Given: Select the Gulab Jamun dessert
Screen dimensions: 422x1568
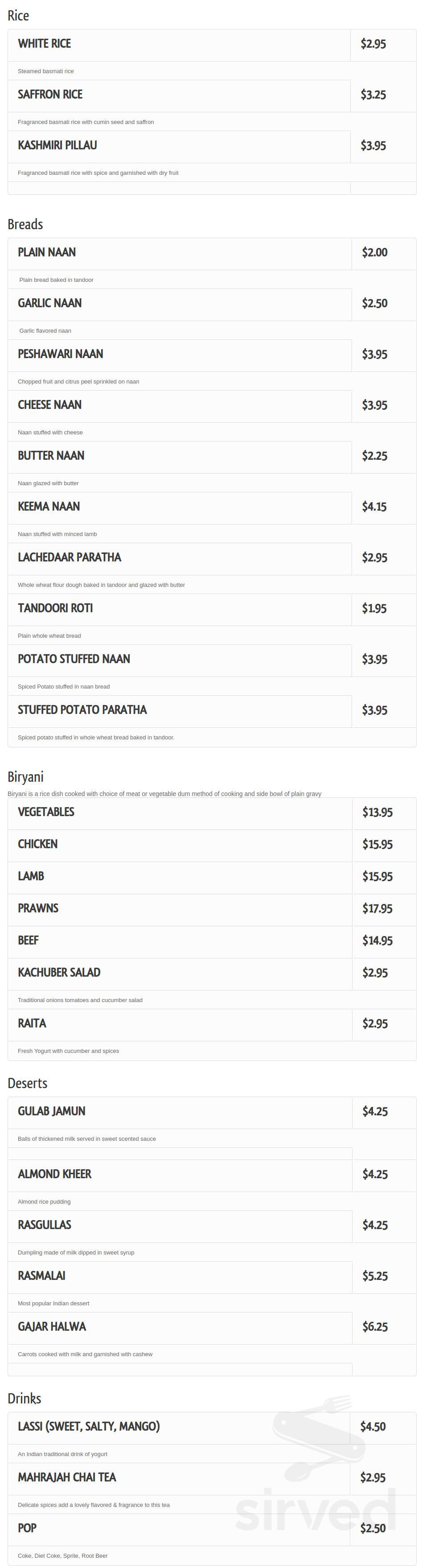Looking at the screenshot, I should (x=52, y=1111).
